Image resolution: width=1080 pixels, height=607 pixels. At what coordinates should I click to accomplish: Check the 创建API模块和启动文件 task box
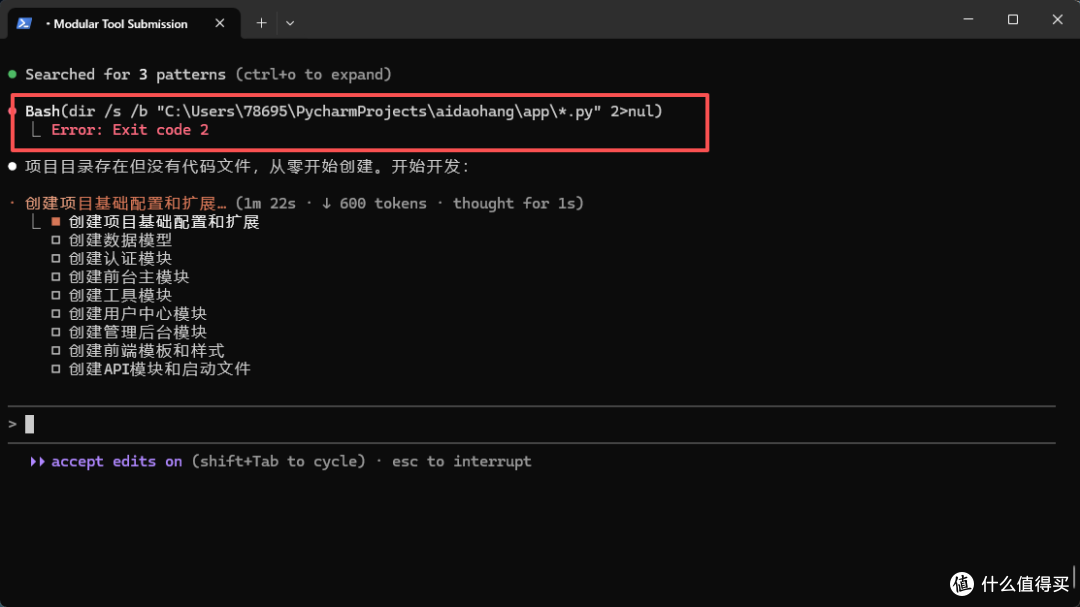[56, 369]
